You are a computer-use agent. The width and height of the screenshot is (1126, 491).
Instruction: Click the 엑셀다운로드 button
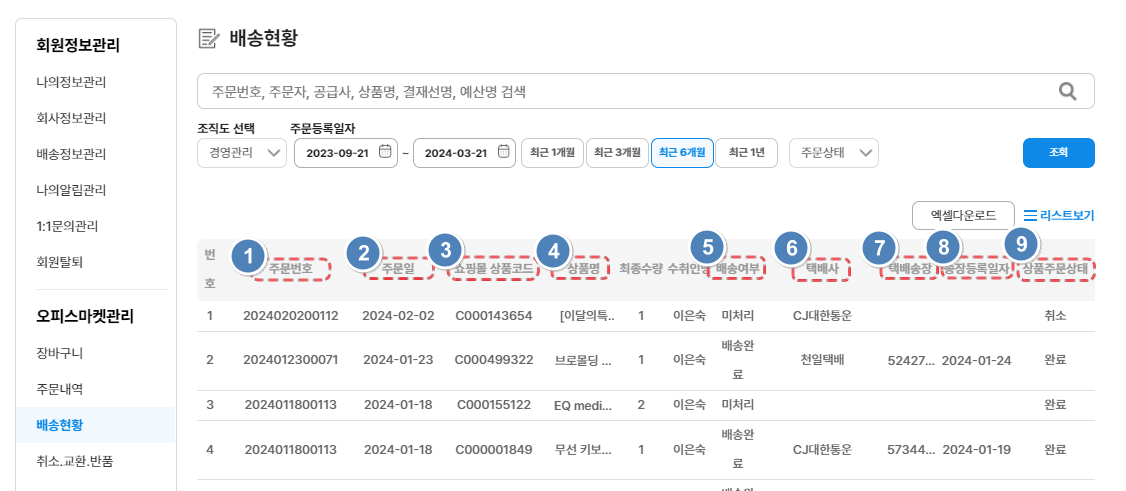963,215
